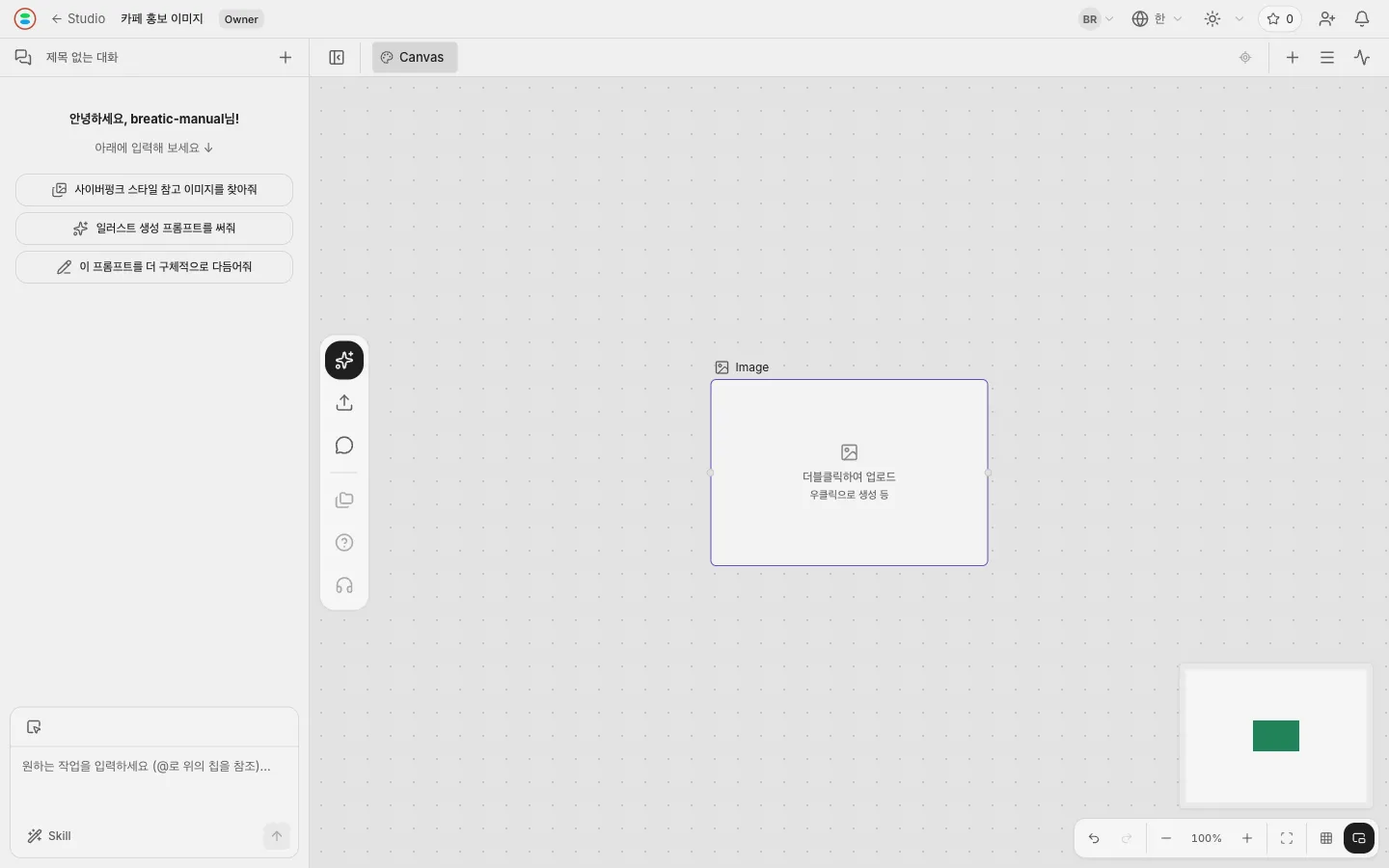Choose 사이버펑크 스타일 참고 이미지를 찾아줘 suggestion
This screenshot has width=1389, height=868.
click(154, 190)
